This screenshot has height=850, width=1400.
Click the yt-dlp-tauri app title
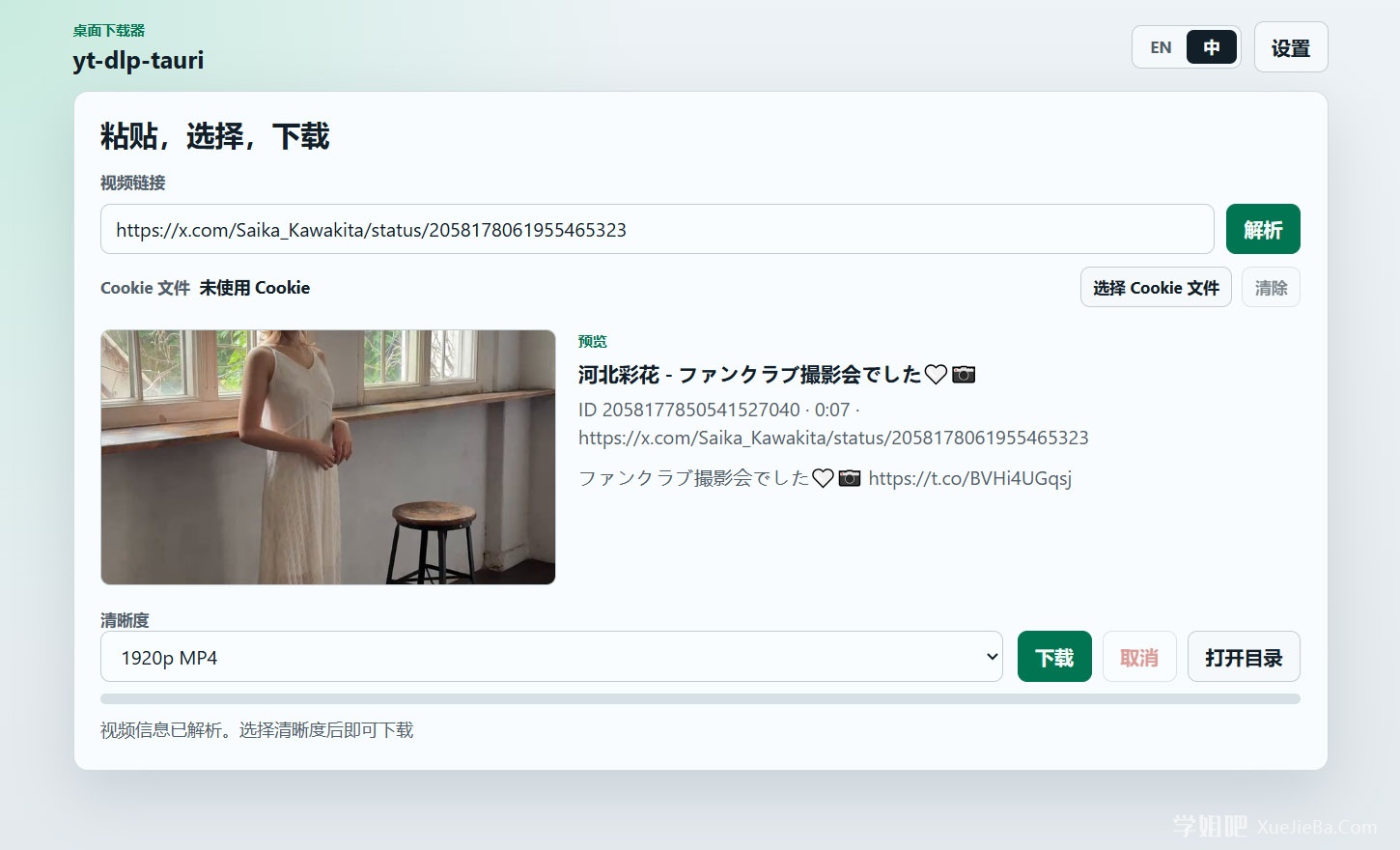pos(138,60)
